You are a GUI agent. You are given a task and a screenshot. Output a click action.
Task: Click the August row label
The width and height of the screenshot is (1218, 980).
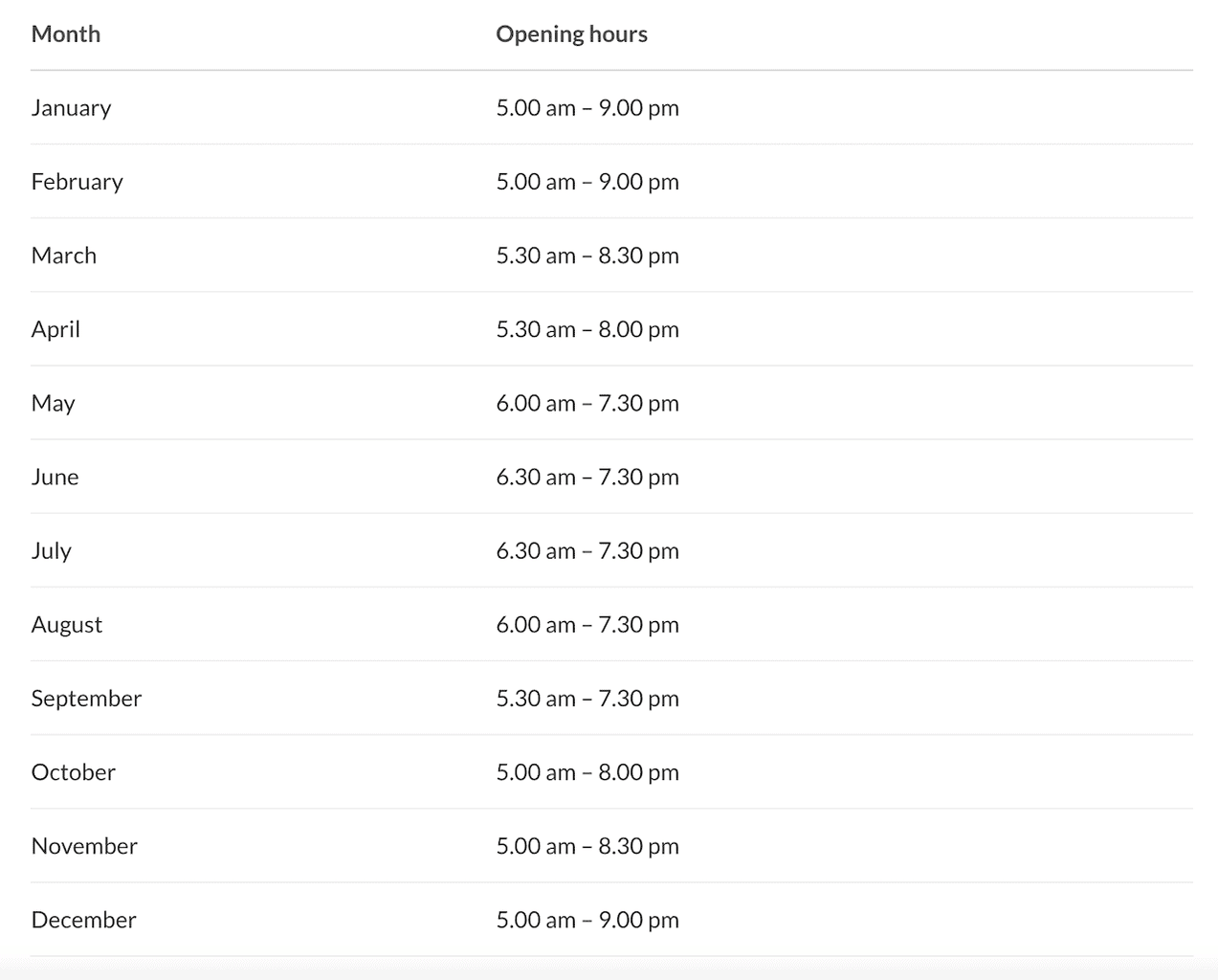[67, 625]
